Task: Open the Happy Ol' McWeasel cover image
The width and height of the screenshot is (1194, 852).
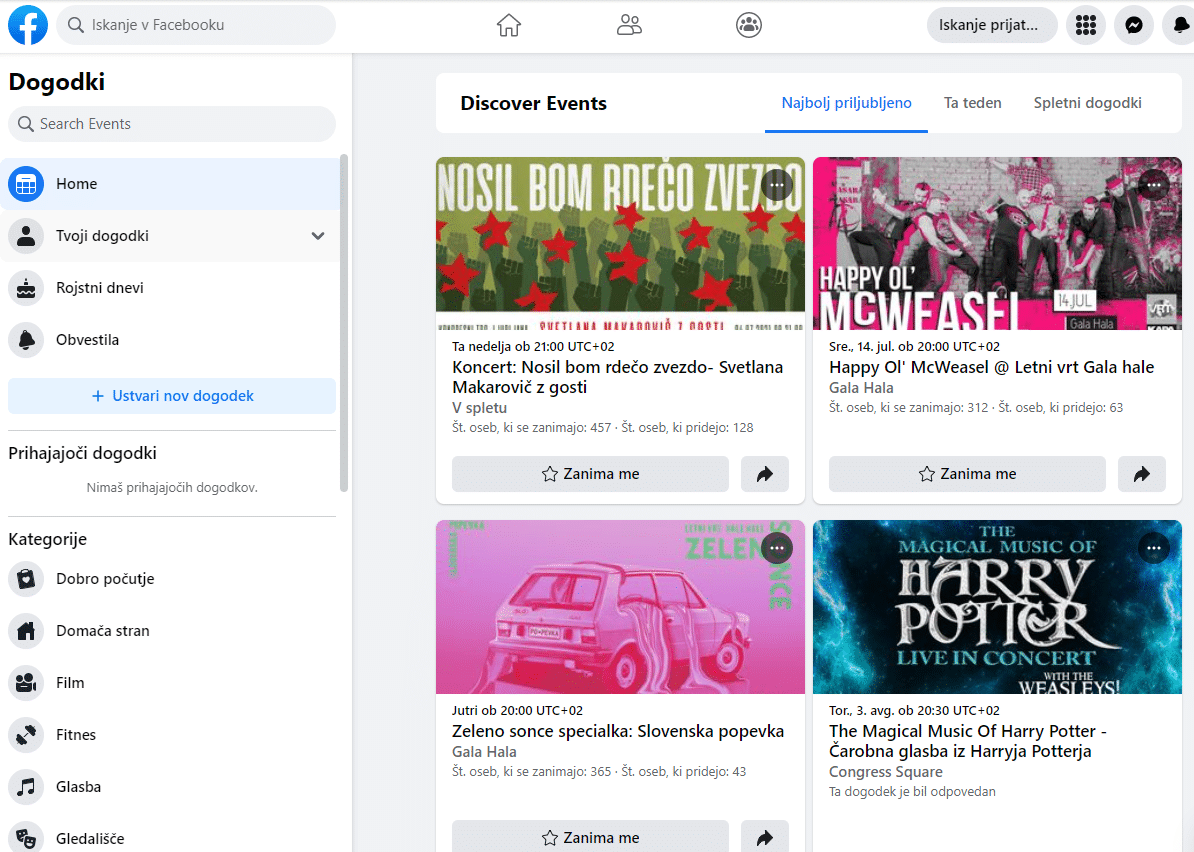Action: pos(997,244)
